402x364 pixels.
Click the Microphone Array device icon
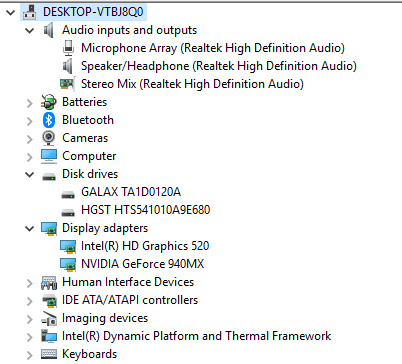[x=68, y=48]
